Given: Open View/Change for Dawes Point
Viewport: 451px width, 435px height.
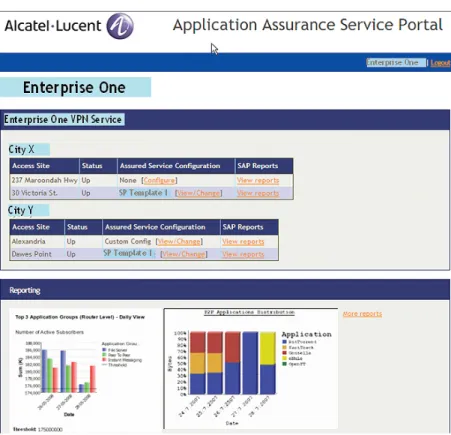Looking at the screenshot, I should click(x=184, y=254).
